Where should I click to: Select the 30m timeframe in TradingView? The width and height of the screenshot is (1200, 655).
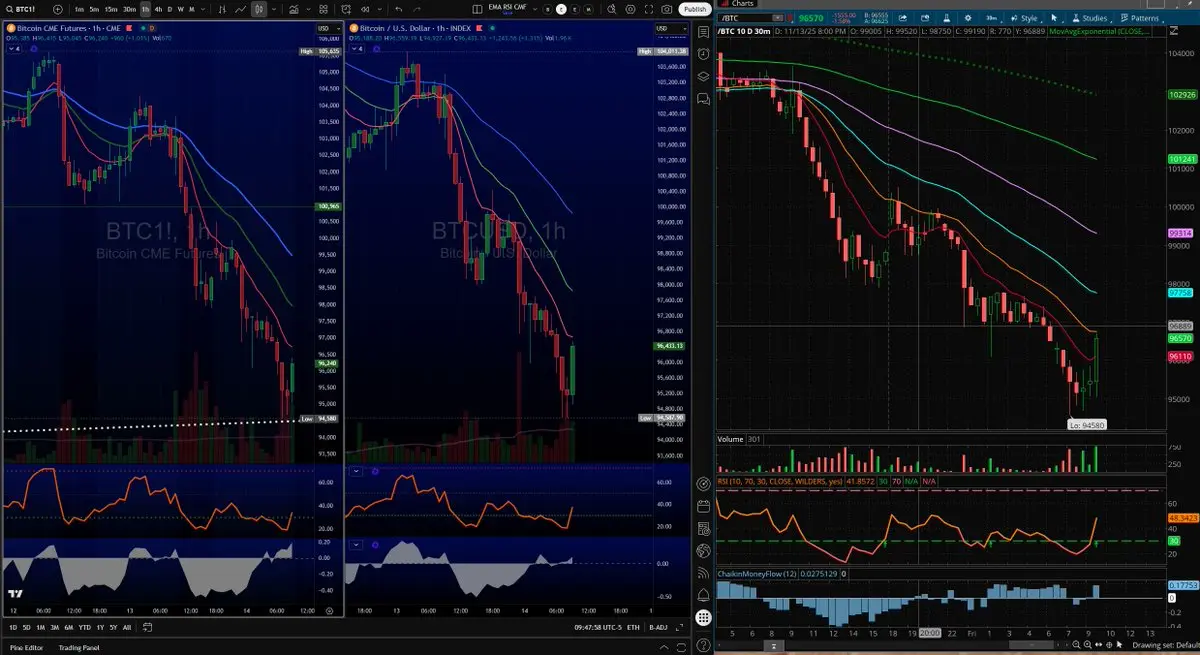[130, 9]
